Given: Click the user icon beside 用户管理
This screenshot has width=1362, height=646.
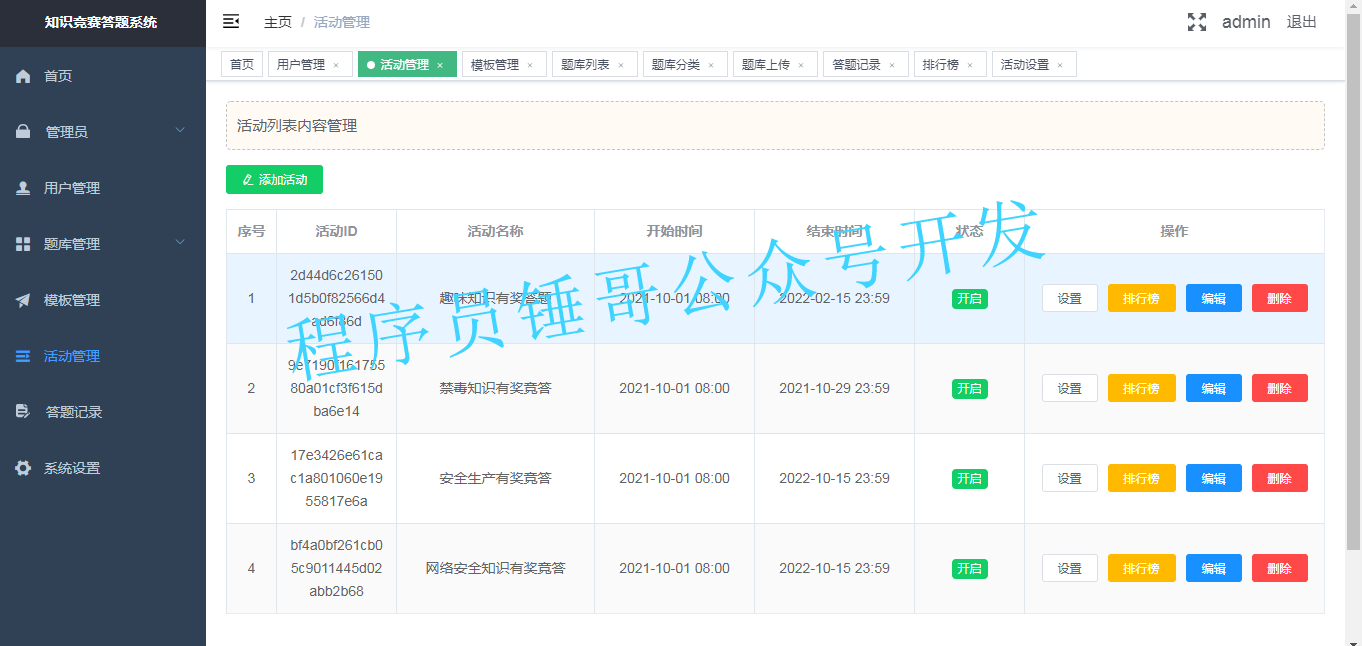Looking at the screenshot, I should pos(23,188).
